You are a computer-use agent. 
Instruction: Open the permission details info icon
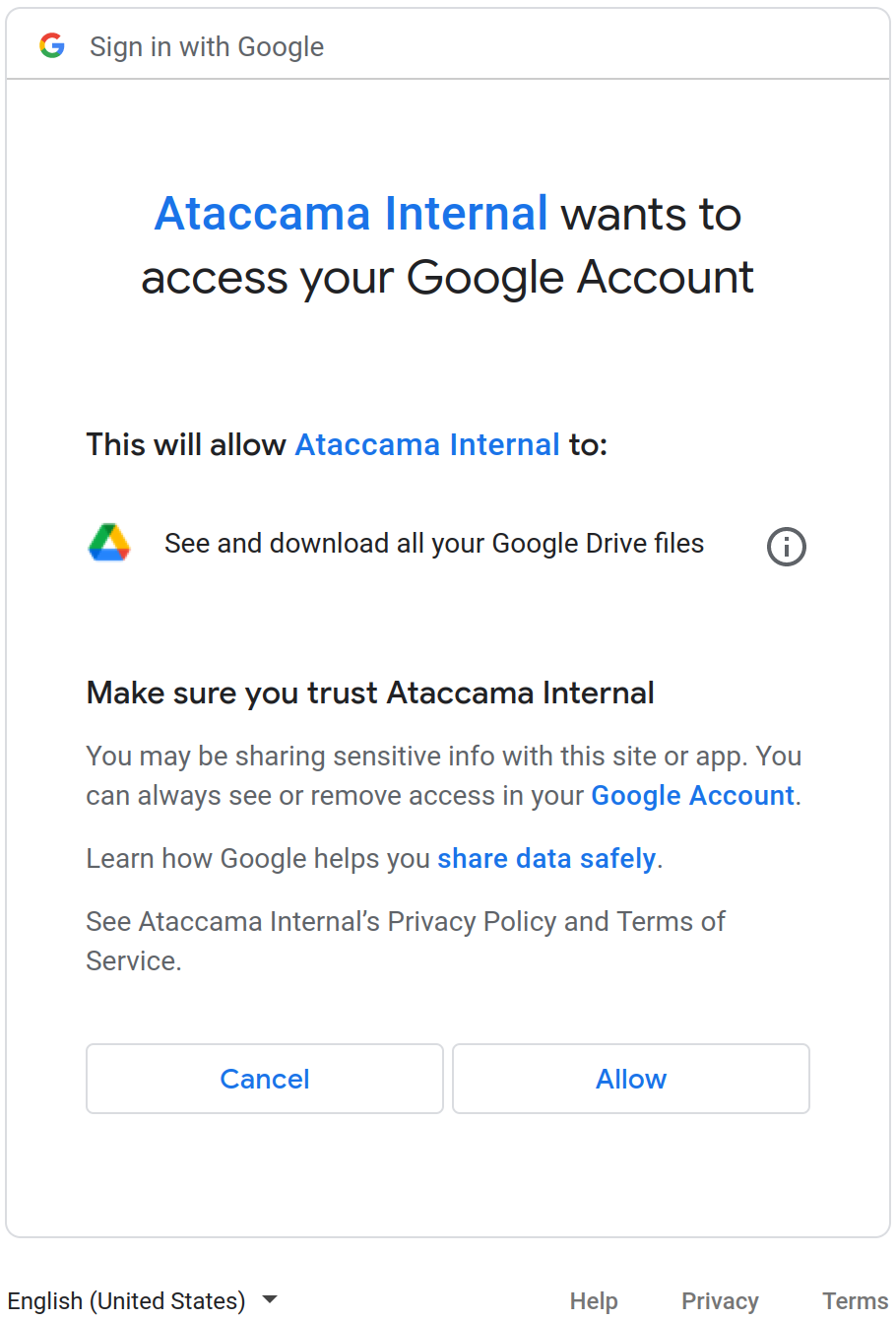pos(786,547)
